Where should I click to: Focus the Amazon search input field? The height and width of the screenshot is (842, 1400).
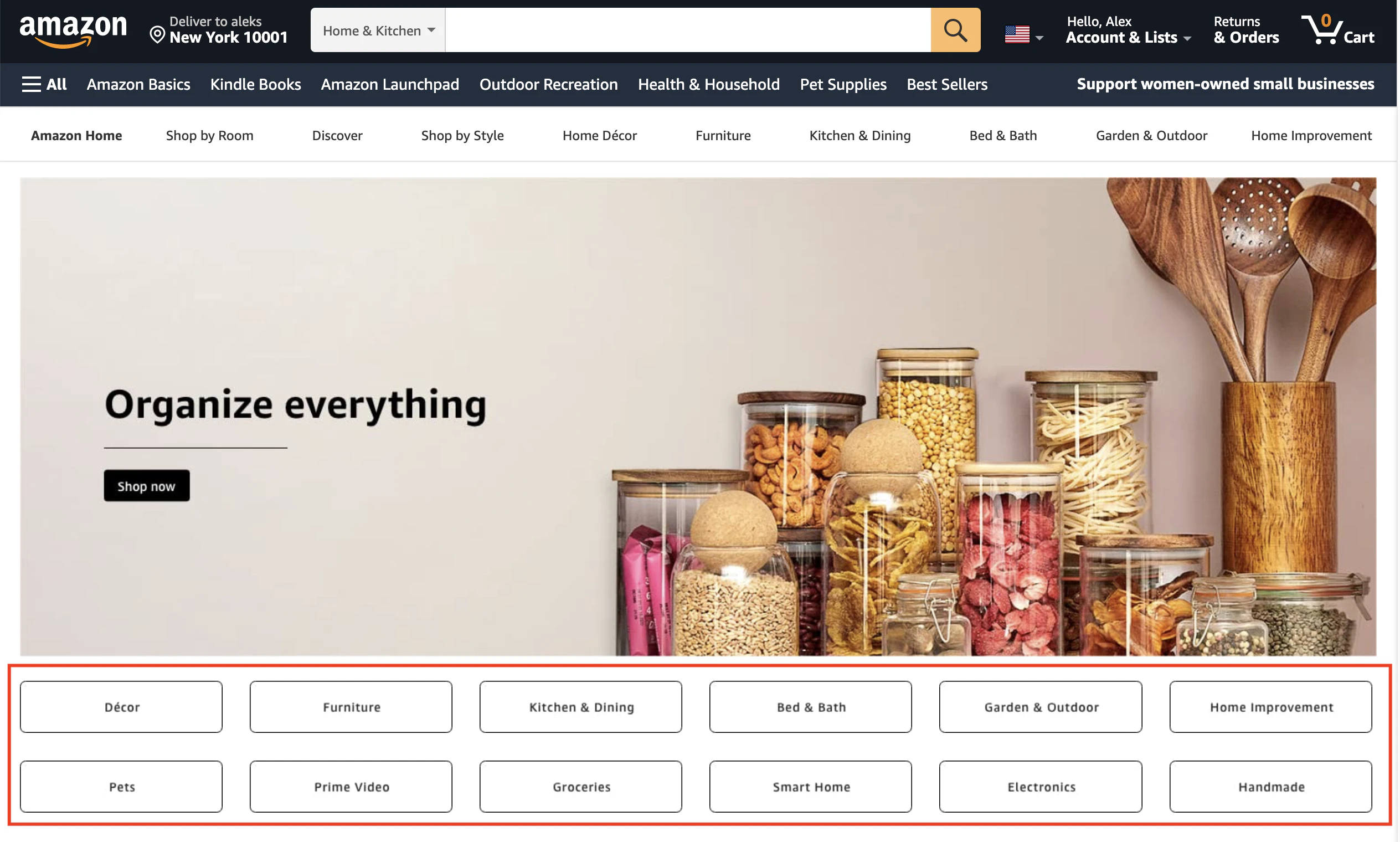(x=687, y=30)
